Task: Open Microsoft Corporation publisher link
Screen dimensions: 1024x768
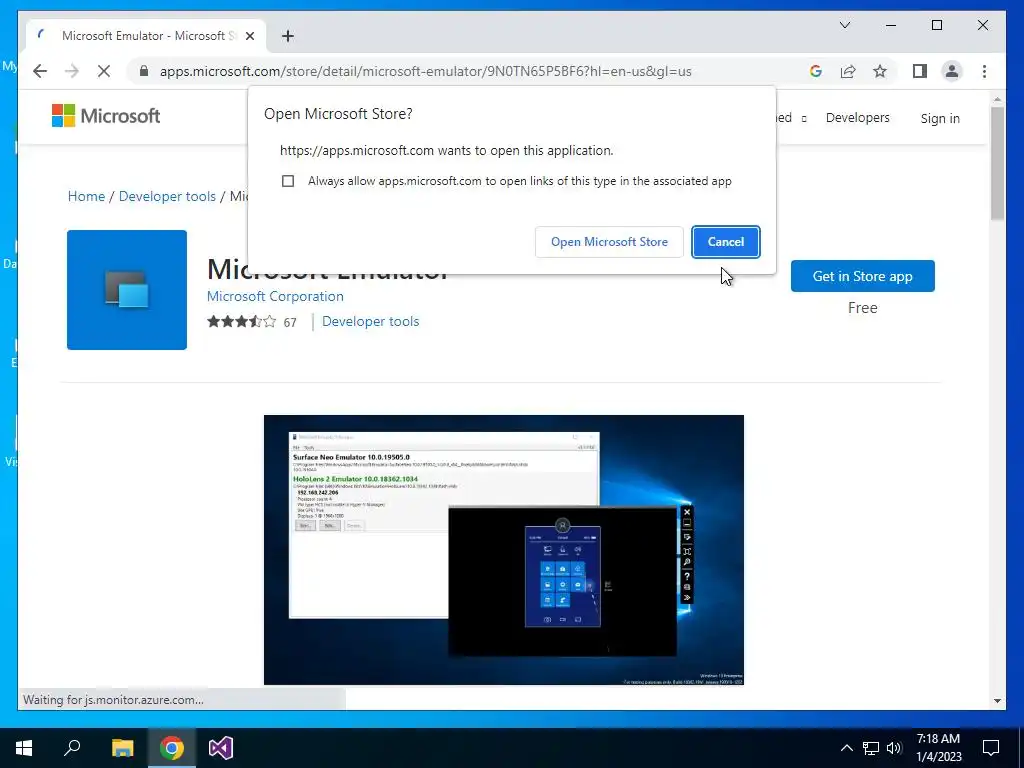Action: 275,296
